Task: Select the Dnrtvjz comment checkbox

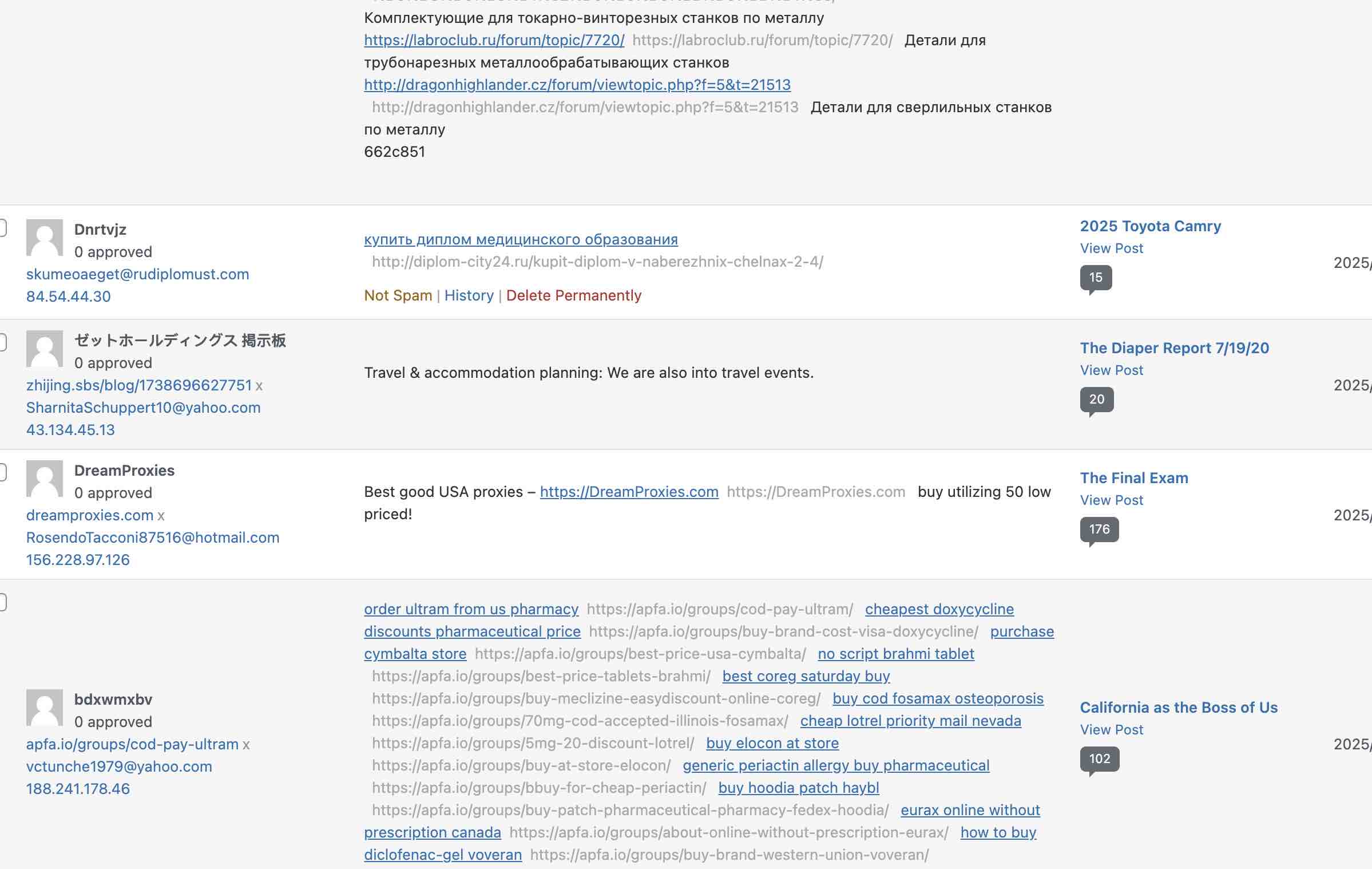Action: pos(2,228)
